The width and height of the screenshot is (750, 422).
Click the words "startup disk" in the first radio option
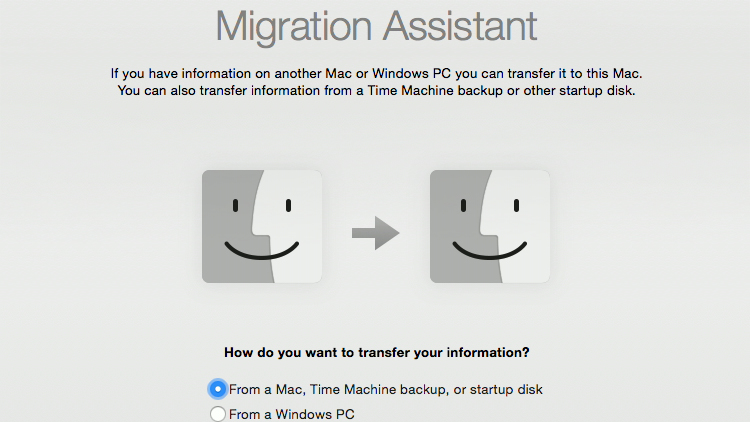coord(506,390)
